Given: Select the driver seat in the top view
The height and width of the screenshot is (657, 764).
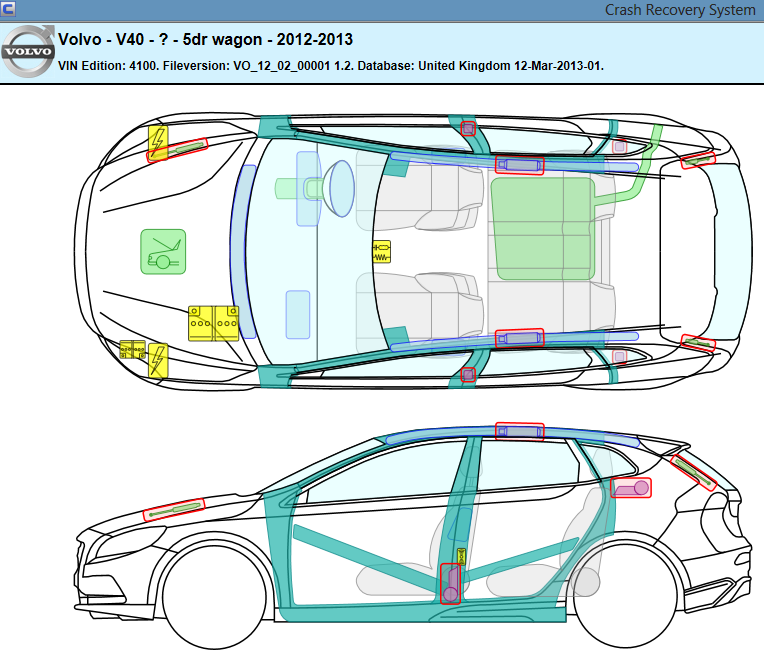Looking at the screenshot, I should [420, 190].
